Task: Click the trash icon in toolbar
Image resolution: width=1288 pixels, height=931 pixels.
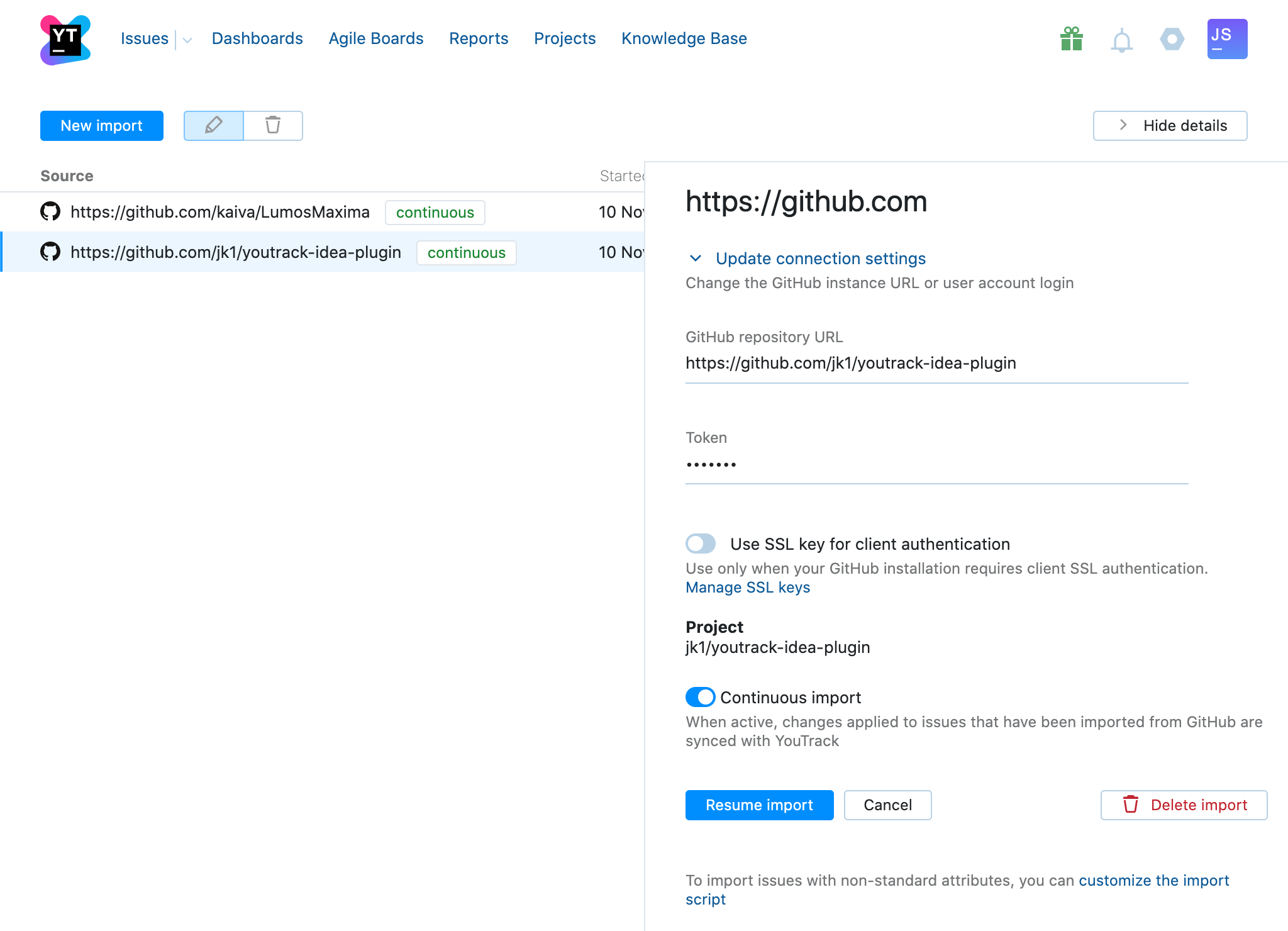Action: [x=273, y=126]
